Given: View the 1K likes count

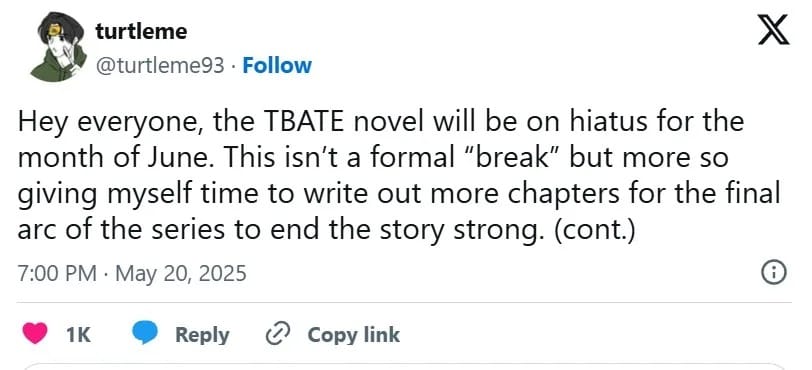Looking at the screenshot, I should click(79, 335).
